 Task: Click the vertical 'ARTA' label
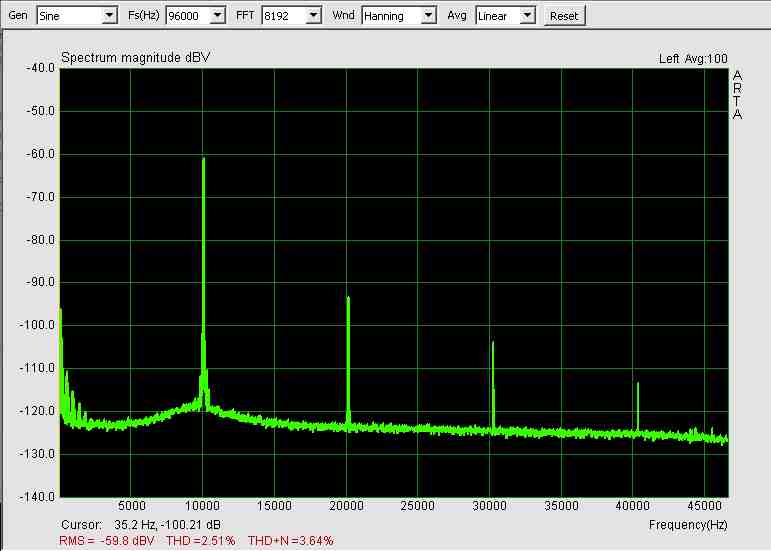737,95
